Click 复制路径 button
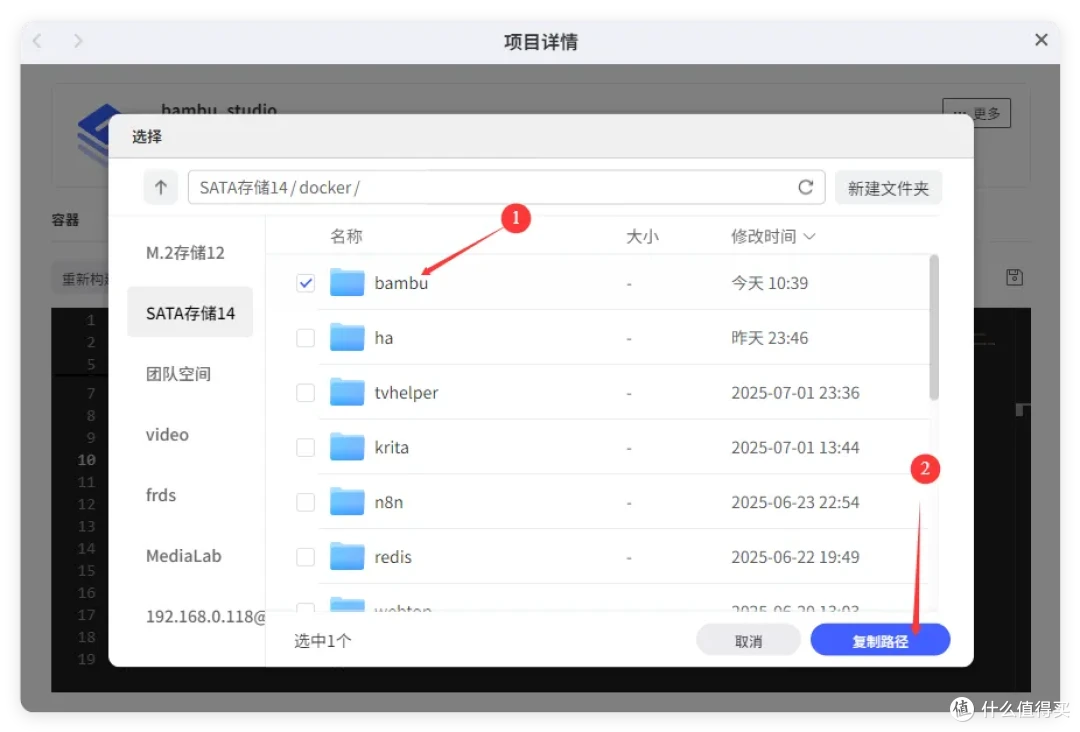This screenshot has width=1080, height=732. pos(880,641)
